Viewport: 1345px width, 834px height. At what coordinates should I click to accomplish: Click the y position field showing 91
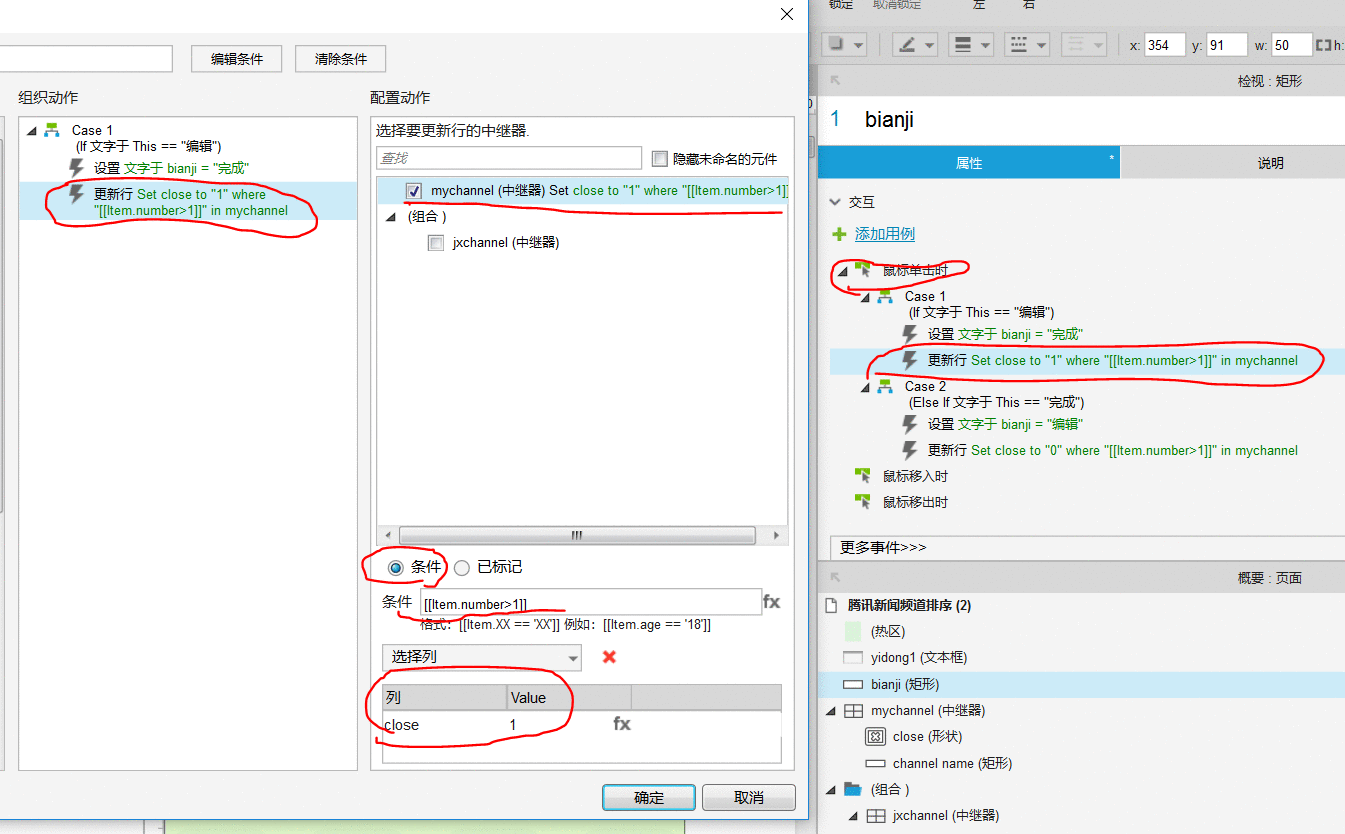1228,45
